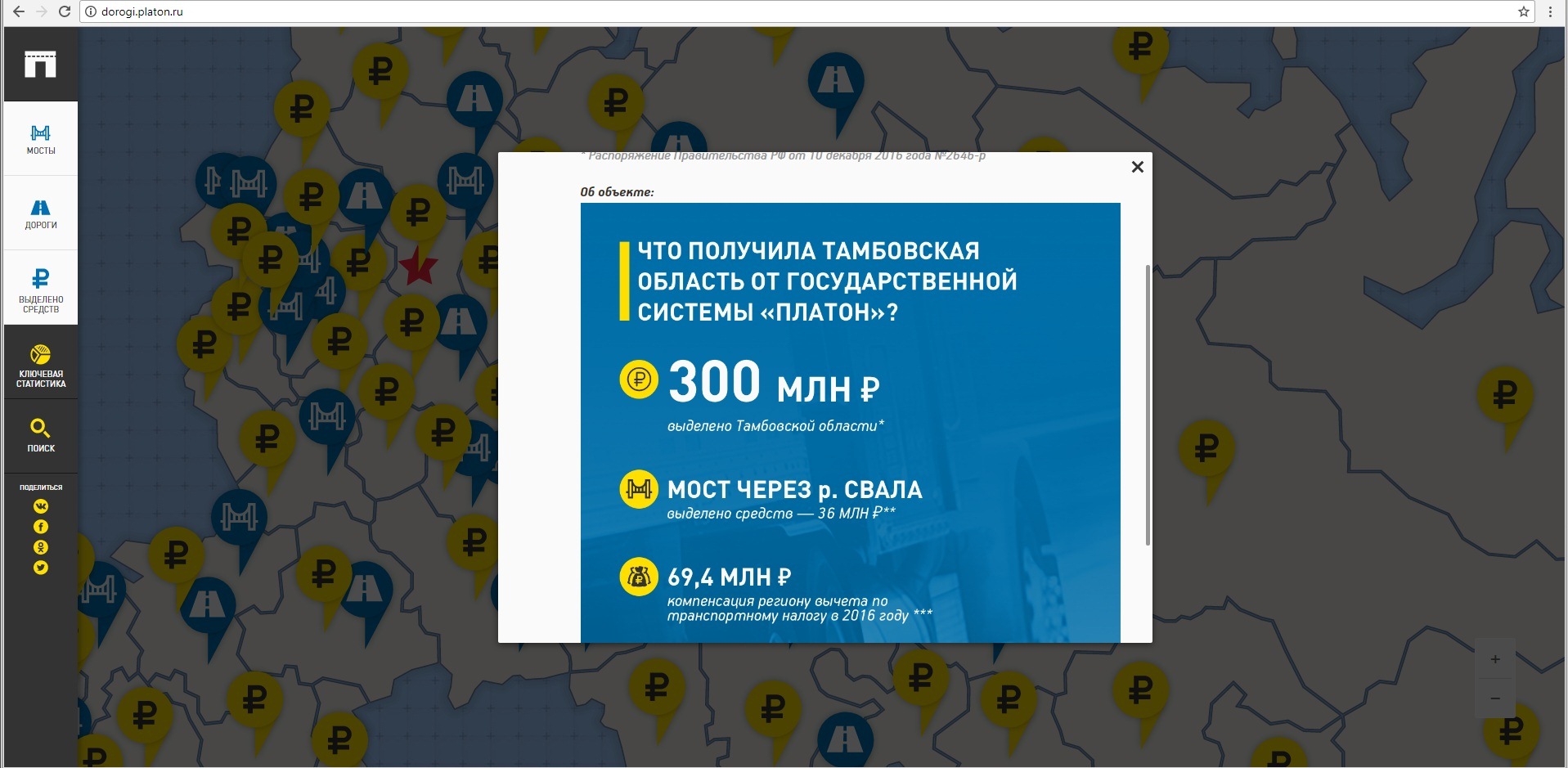The image size is (1568, 768).
Task: Click the ПОДЕЛИТЬСЯ share label
Action: [41, 487]
